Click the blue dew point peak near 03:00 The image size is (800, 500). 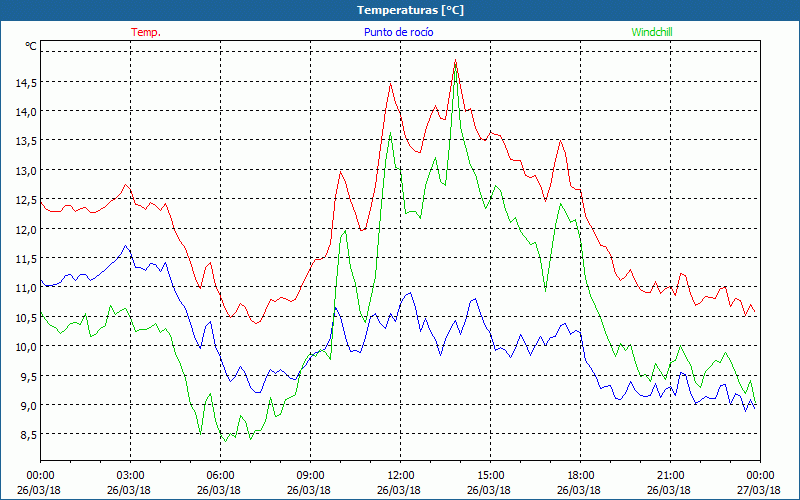point(126,246)
